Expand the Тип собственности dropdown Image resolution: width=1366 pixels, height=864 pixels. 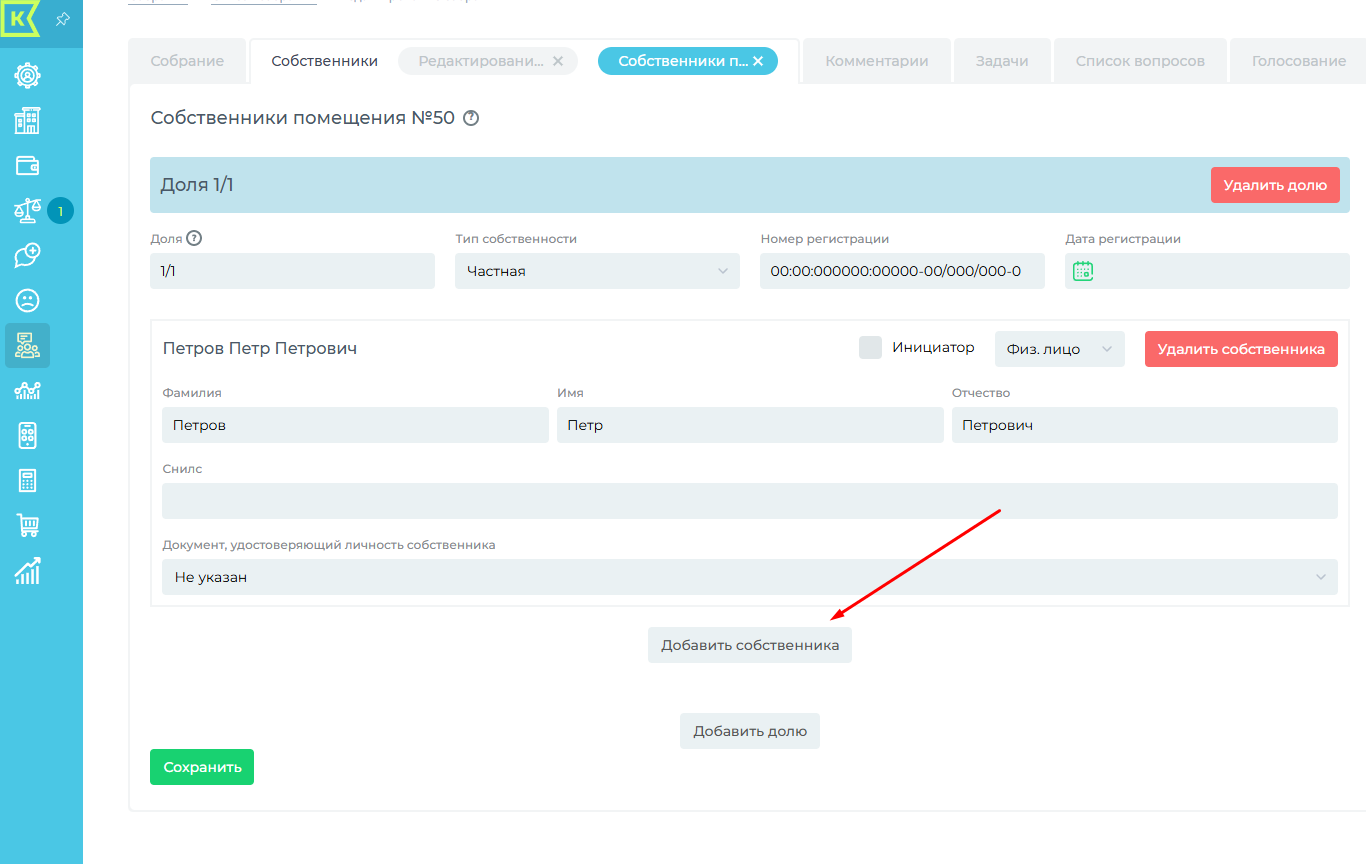pos(597,271)
